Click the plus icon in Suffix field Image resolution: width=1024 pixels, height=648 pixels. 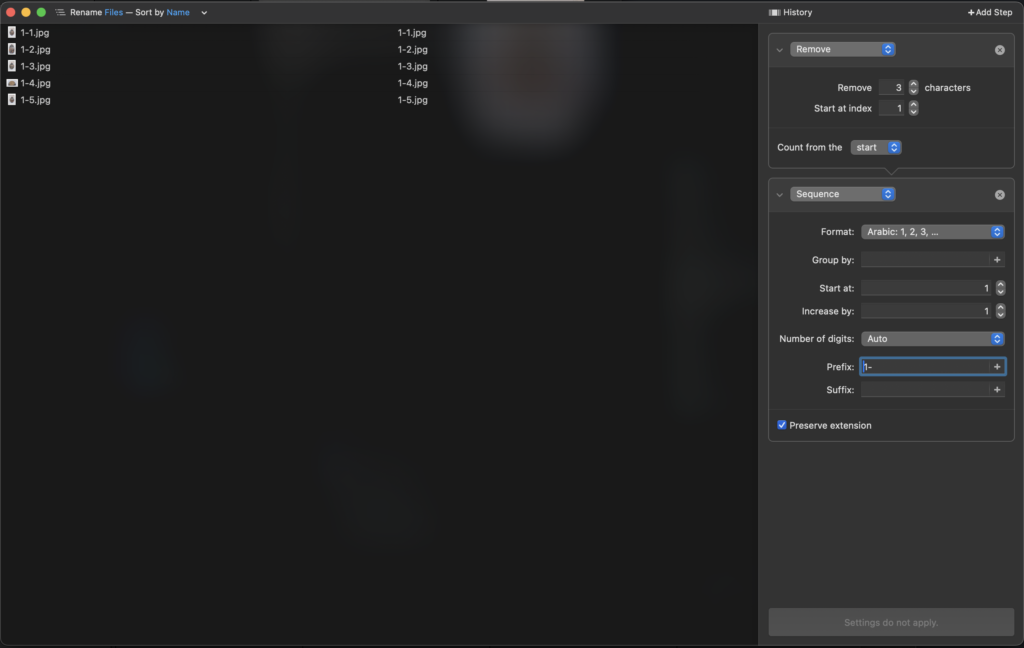tap(997, 390)
